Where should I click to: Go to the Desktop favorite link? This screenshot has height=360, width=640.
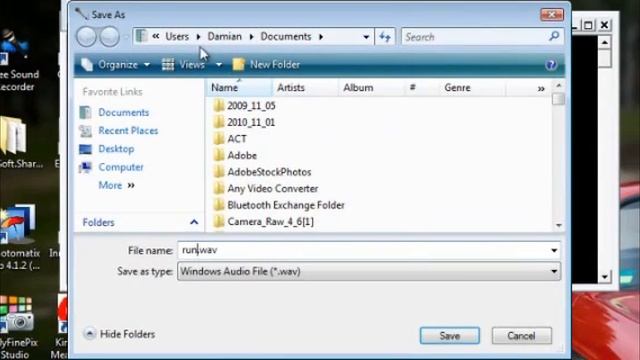[116, 149]
